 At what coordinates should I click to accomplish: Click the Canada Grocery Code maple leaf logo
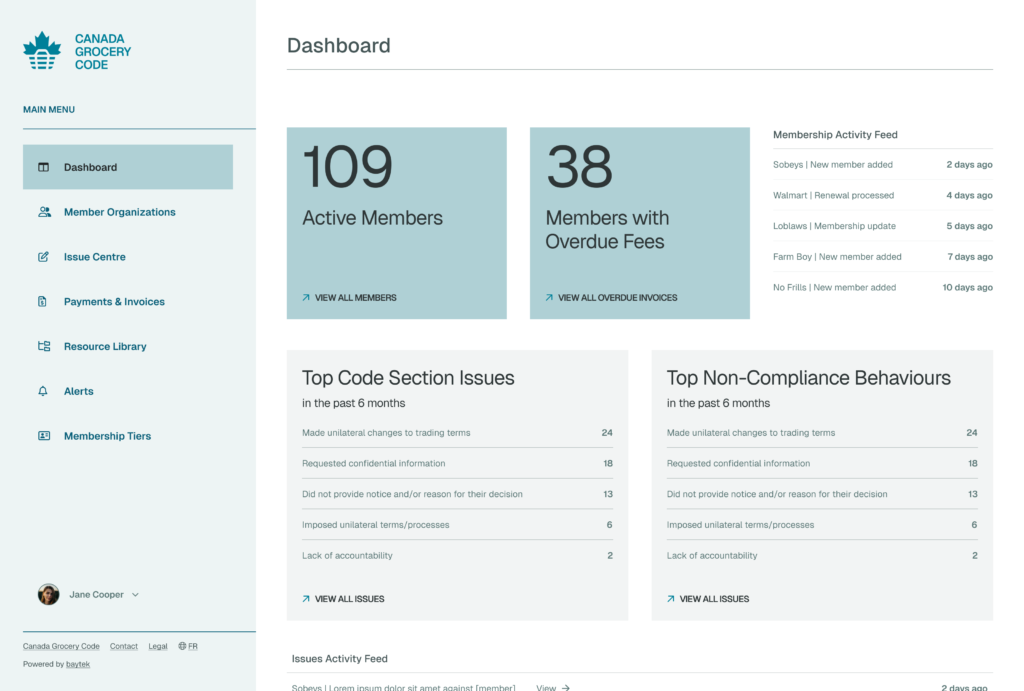(42, 51)
